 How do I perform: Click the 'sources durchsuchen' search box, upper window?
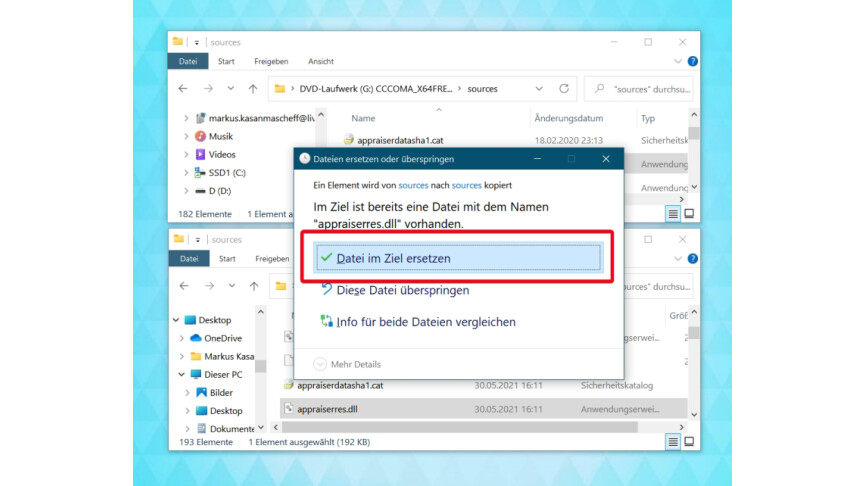639,89
